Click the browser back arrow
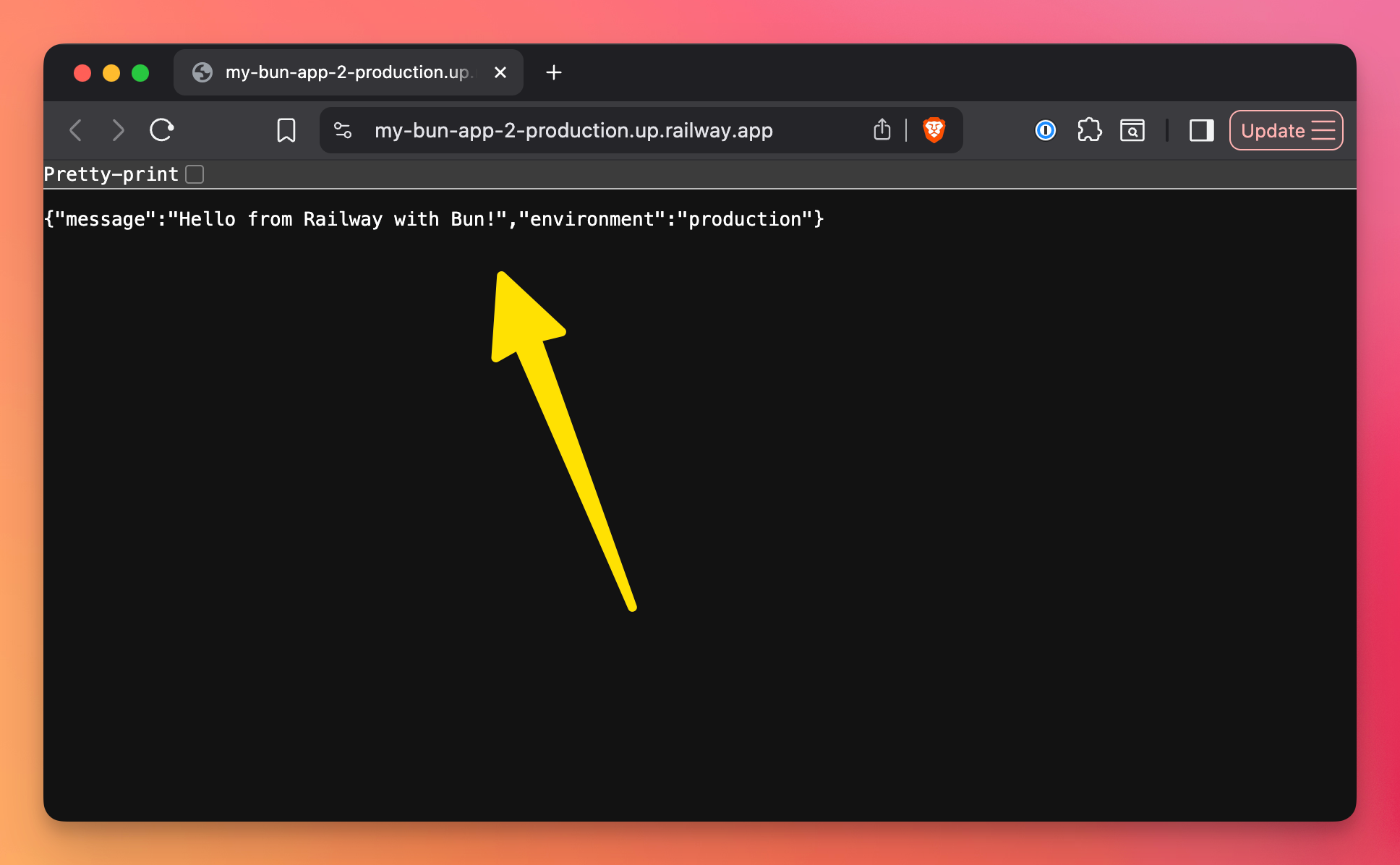 [75, 130]
